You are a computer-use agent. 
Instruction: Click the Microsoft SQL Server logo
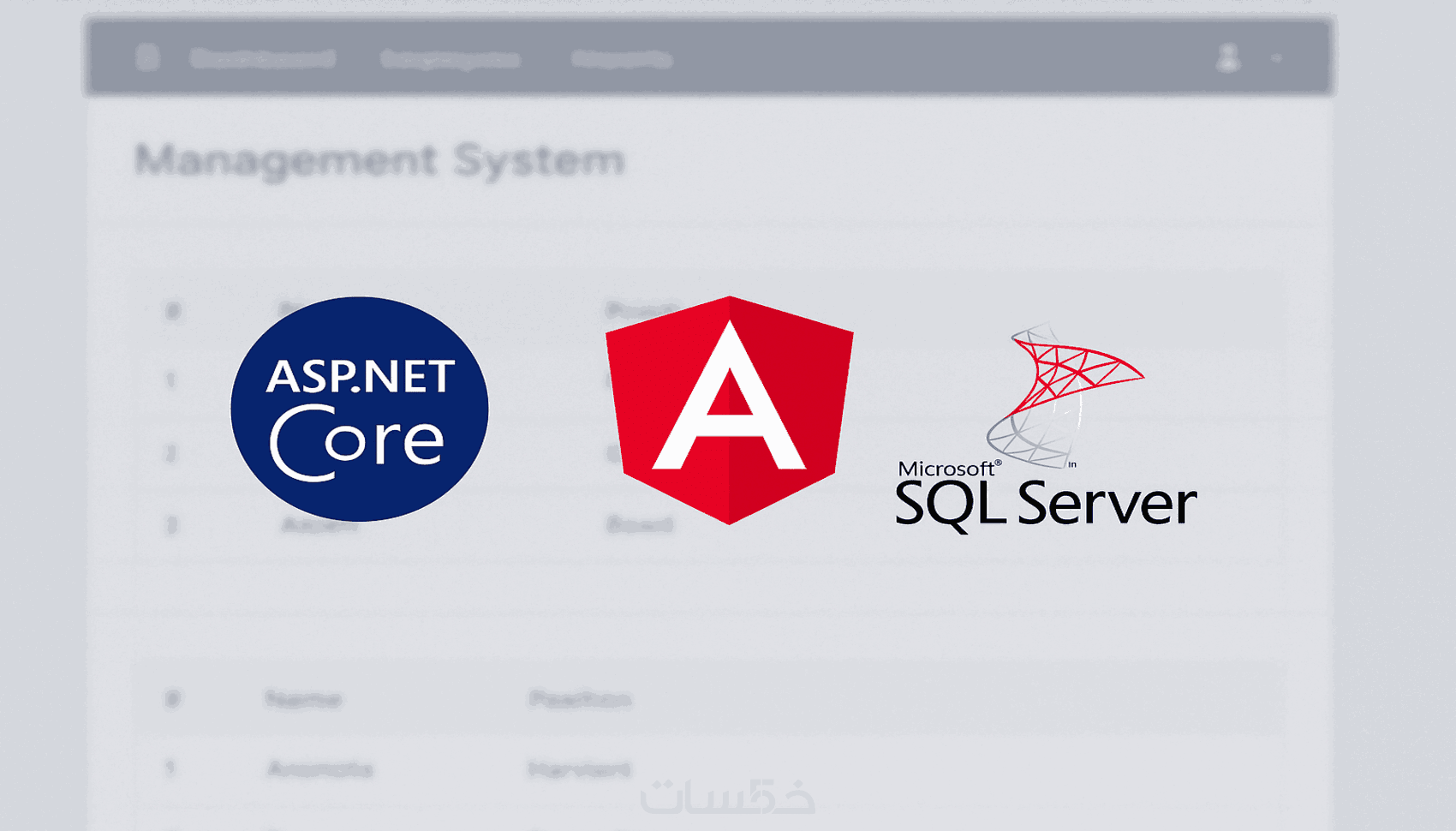coord(1046,427)
